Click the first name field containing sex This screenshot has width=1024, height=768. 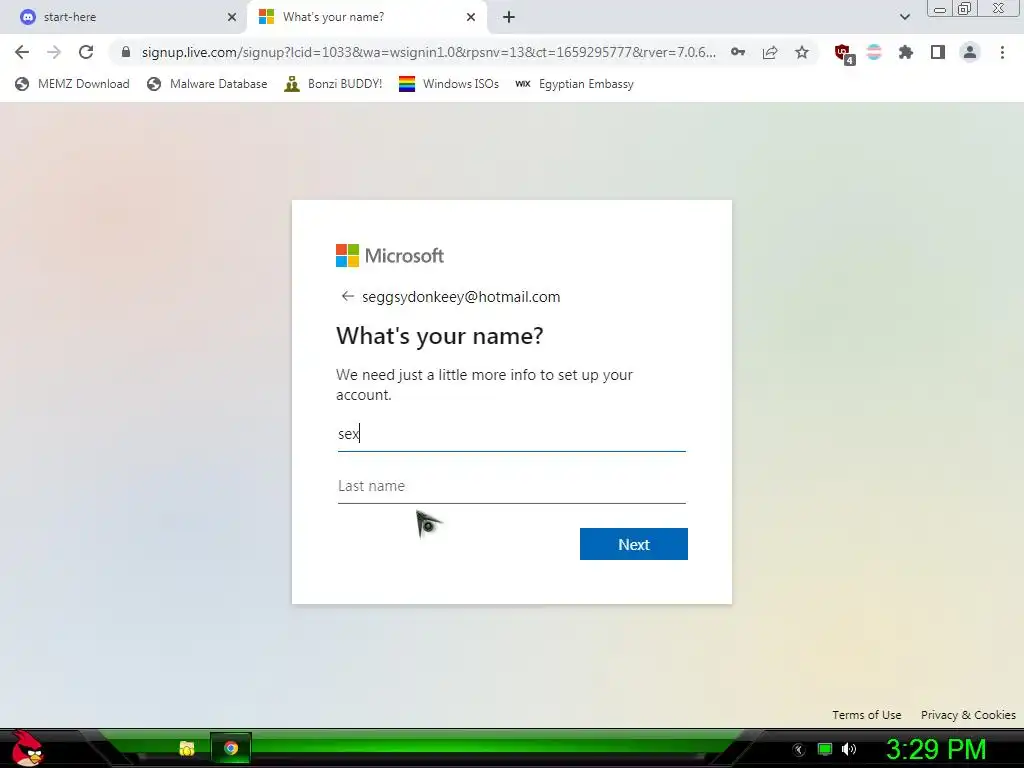click(511, 434)
